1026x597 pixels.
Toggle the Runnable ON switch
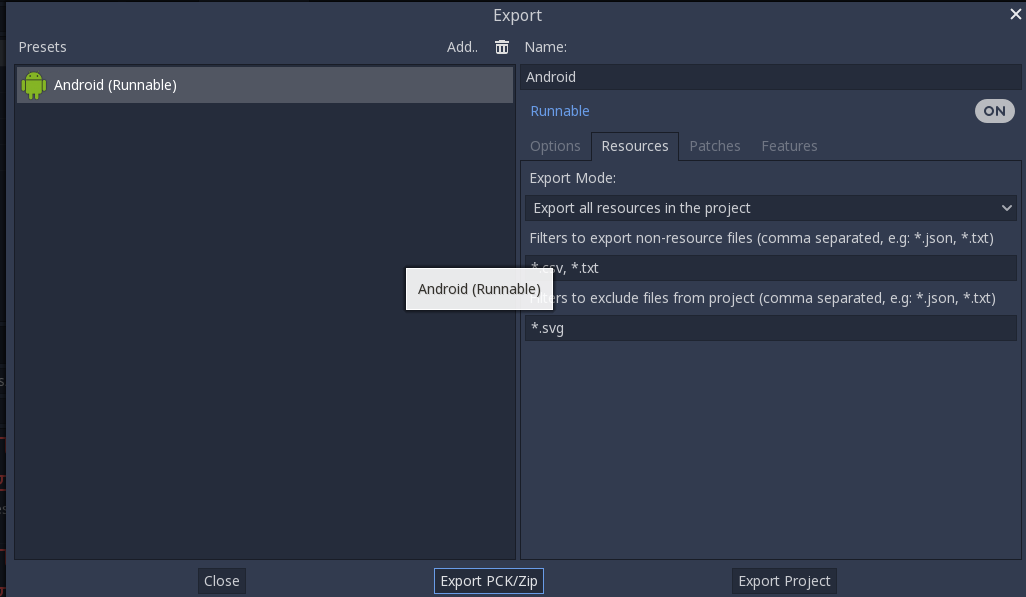(x=995, y=111)
